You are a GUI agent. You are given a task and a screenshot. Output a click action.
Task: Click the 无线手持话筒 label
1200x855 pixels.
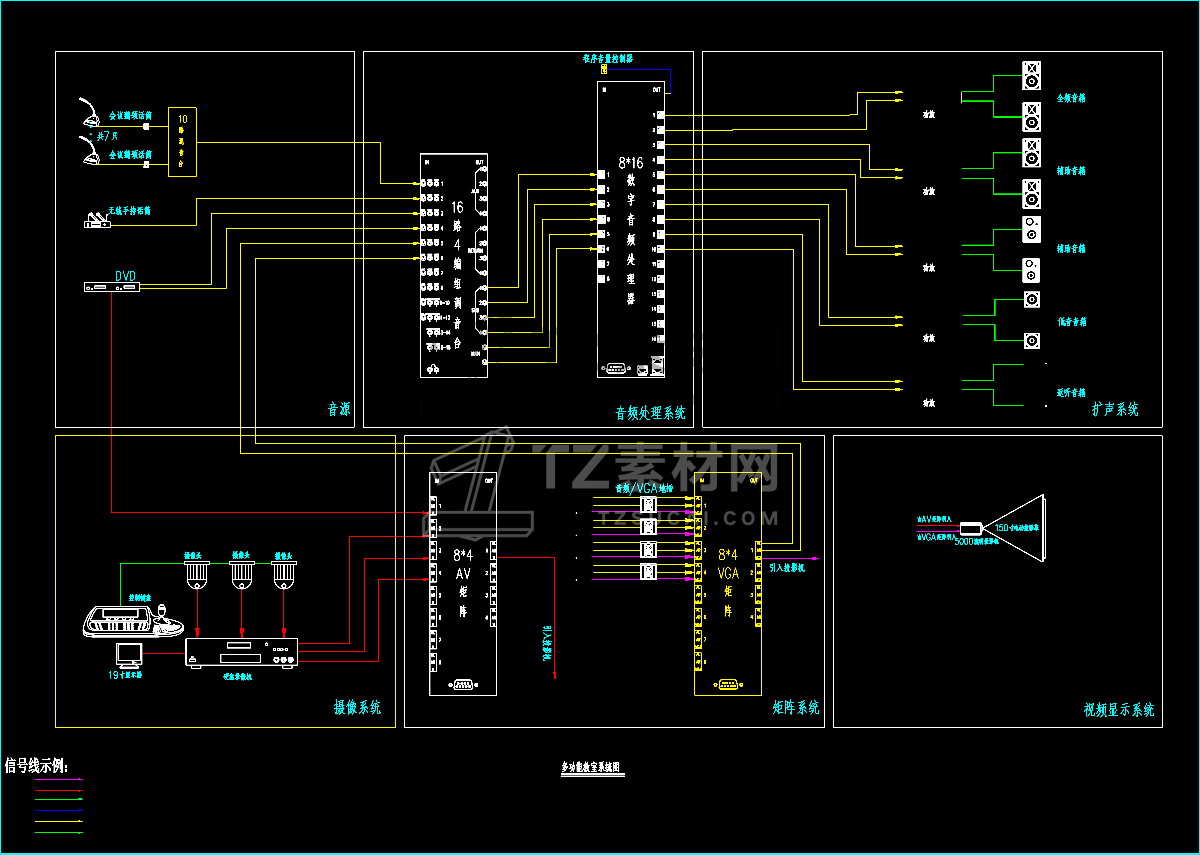[130, 212]
